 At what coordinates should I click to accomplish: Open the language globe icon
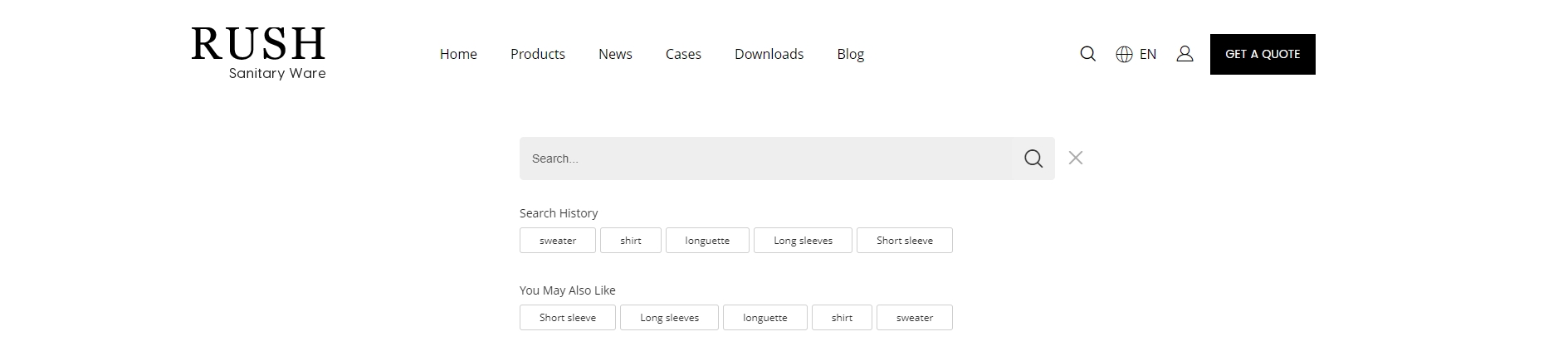coord(1124,54)
